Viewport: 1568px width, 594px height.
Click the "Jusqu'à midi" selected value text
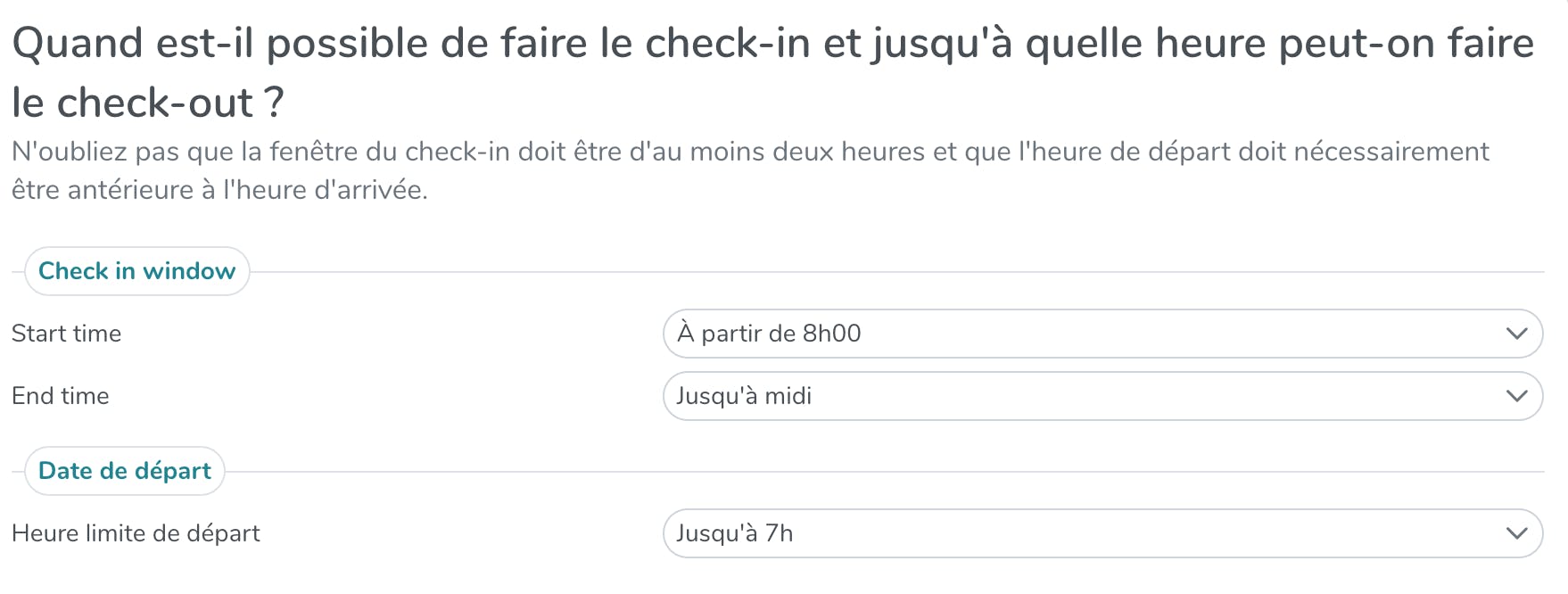(x=744, y=396)
